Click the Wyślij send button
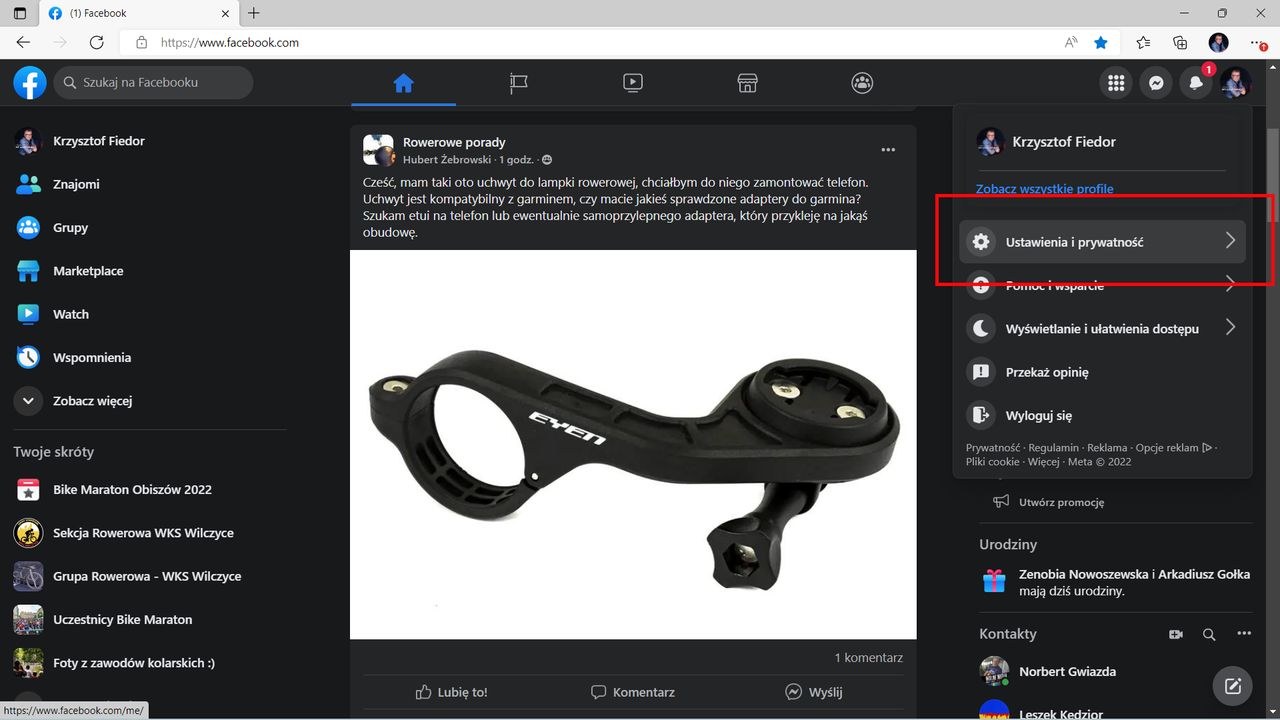This screenshot has width=1280, height=720. coord(814,692)
